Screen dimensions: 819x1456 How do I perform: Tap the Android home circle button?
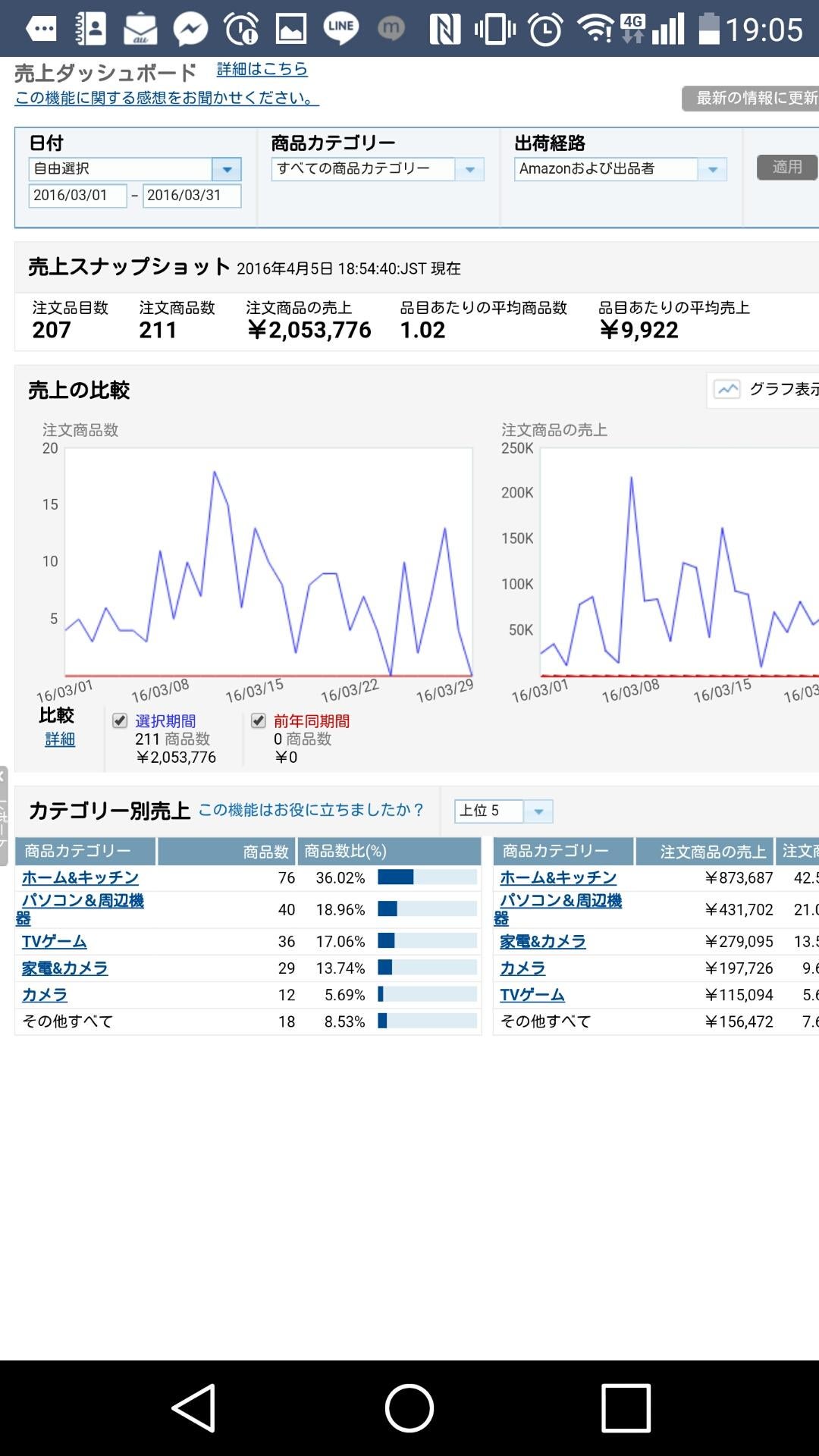(x=409, y=1408)
